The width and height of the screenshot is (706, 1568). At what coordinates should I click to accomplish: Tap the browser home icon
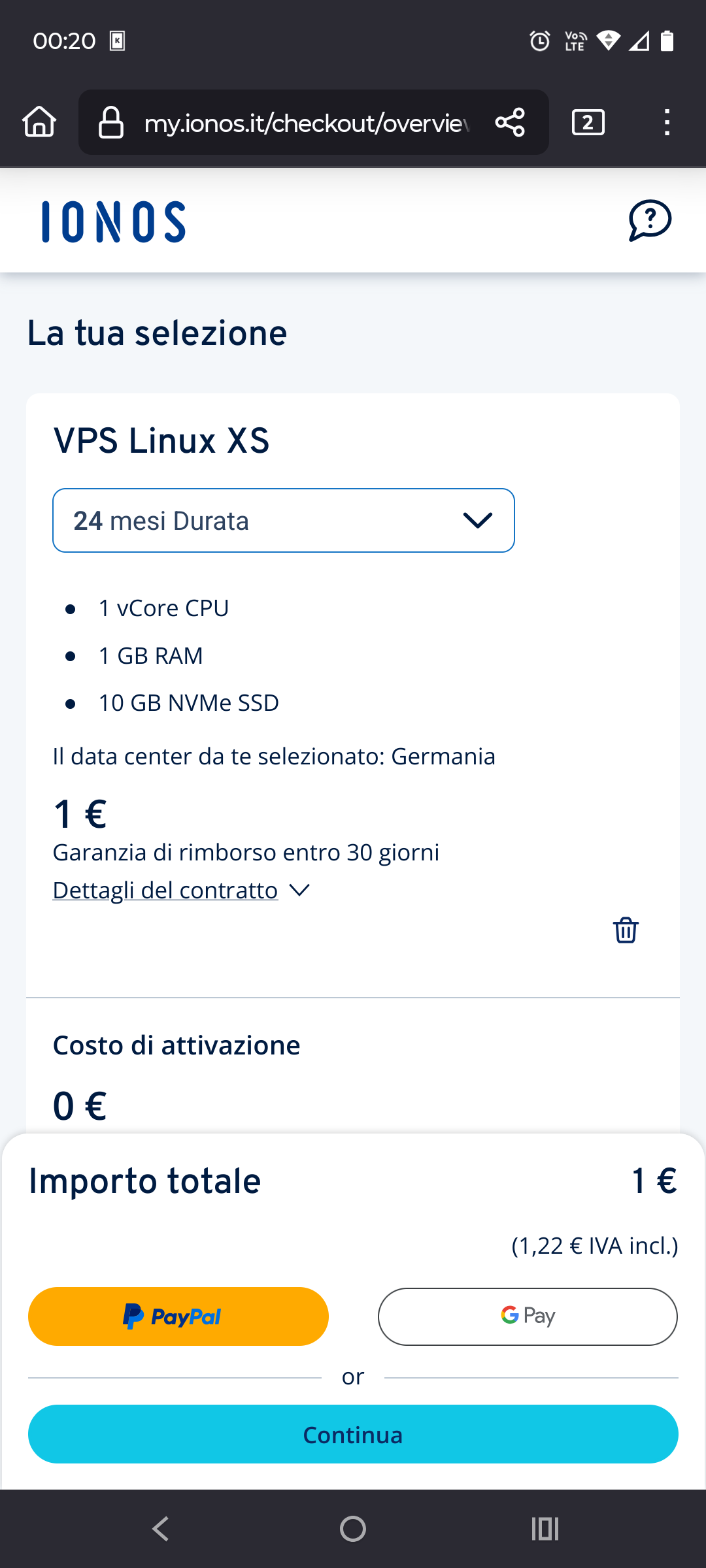(x=39, y=122)
